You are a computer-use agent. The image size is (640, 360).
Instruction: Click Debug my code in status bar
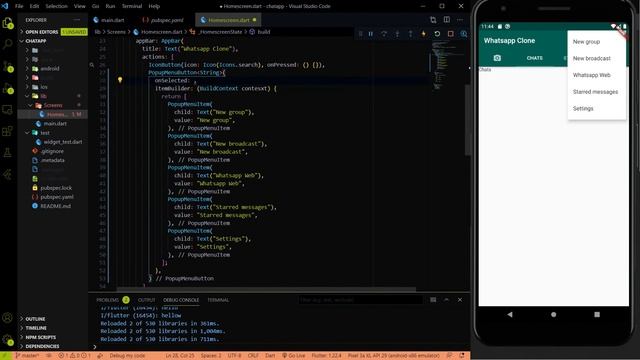[127, 356]
